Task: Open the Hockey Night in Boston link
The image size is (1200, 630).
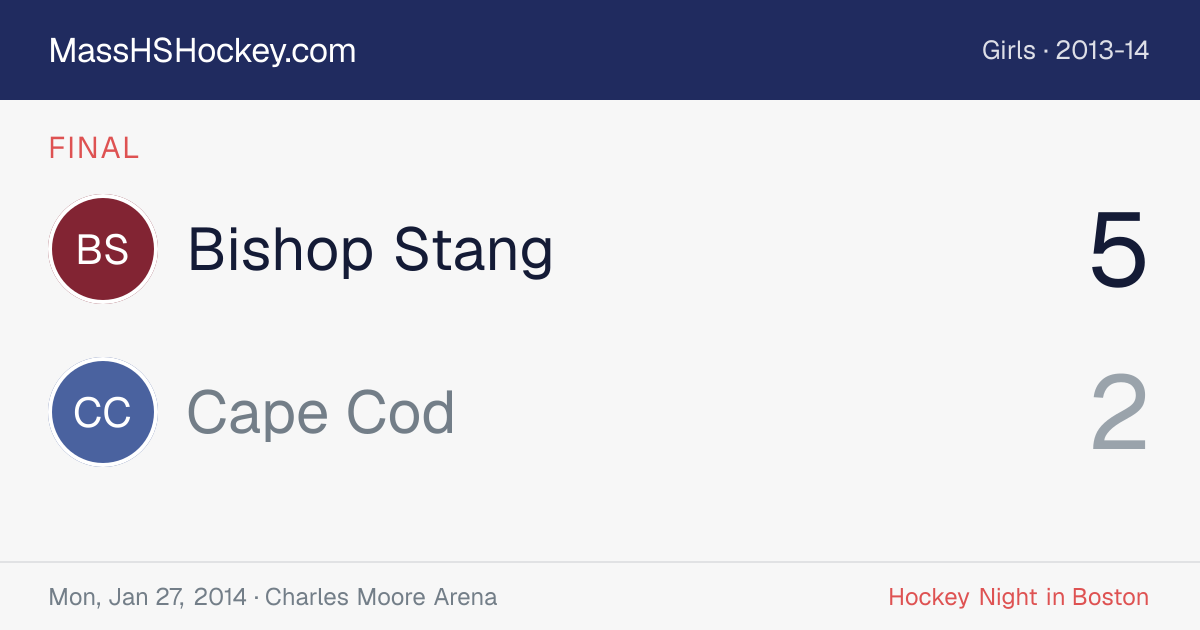Action: (x=1018, y=597)
